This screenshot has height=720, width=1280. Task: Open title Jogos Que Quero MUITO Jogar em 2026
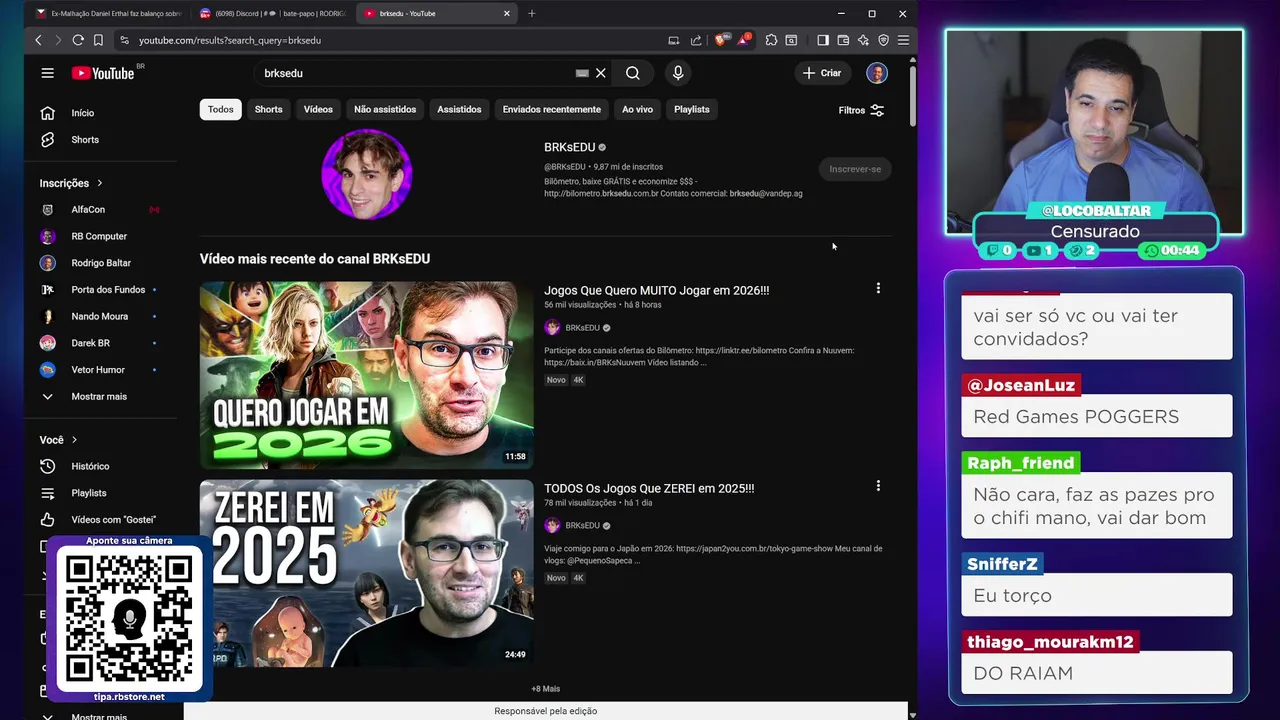(656, 290)
